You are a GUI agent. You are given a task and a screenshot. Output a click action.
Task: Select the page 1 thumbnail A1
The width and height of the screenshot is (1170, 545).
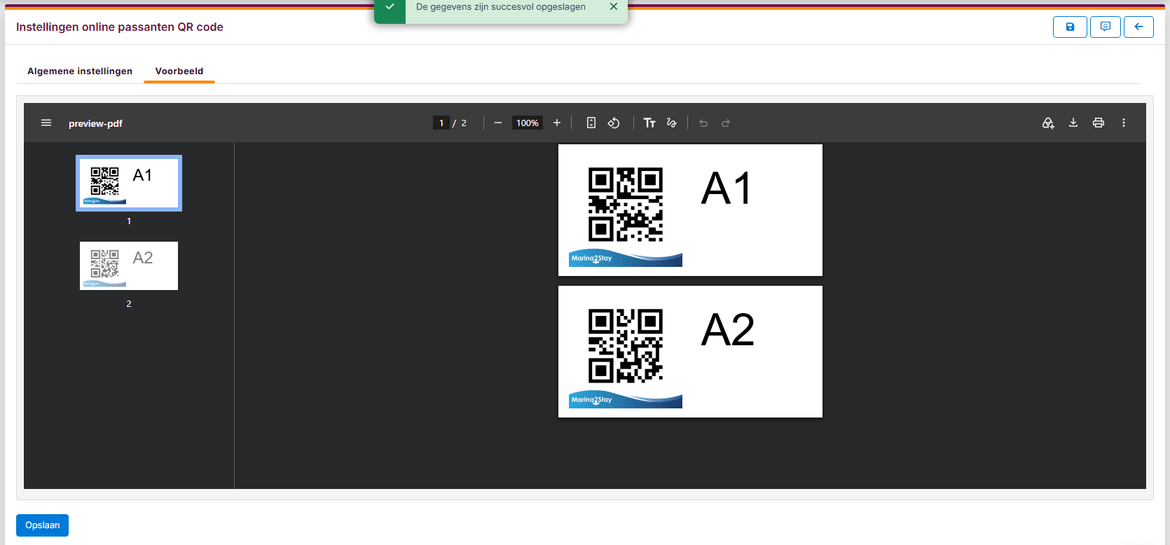[129, 183]
